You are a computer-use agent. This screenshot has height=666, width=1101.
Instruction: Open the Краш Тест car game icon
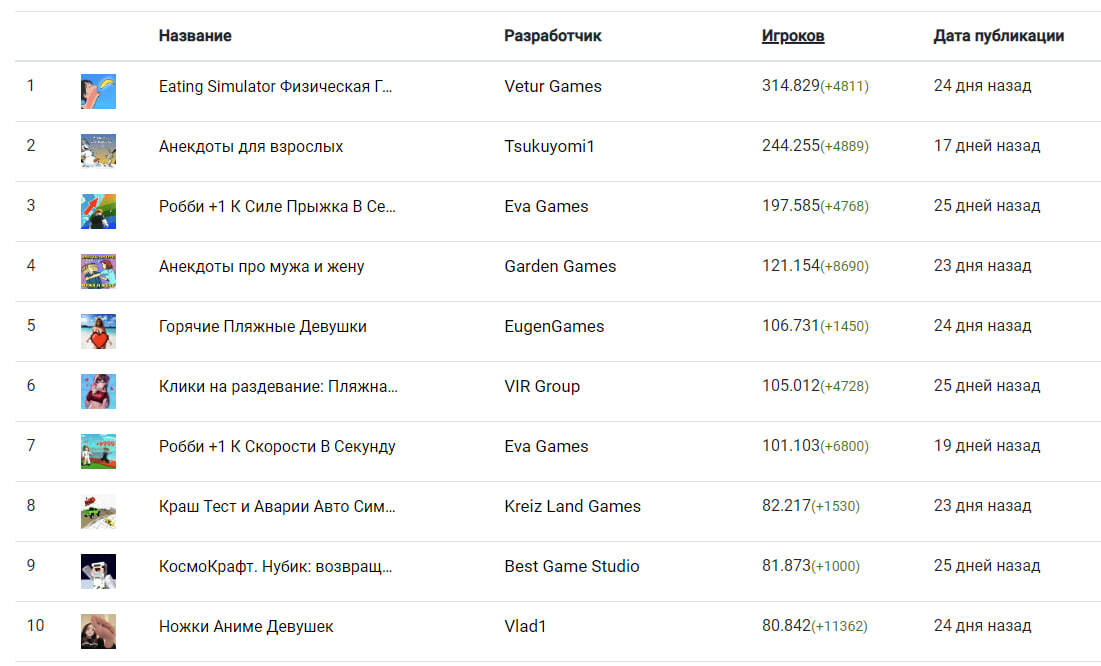[x=98, y=511]
